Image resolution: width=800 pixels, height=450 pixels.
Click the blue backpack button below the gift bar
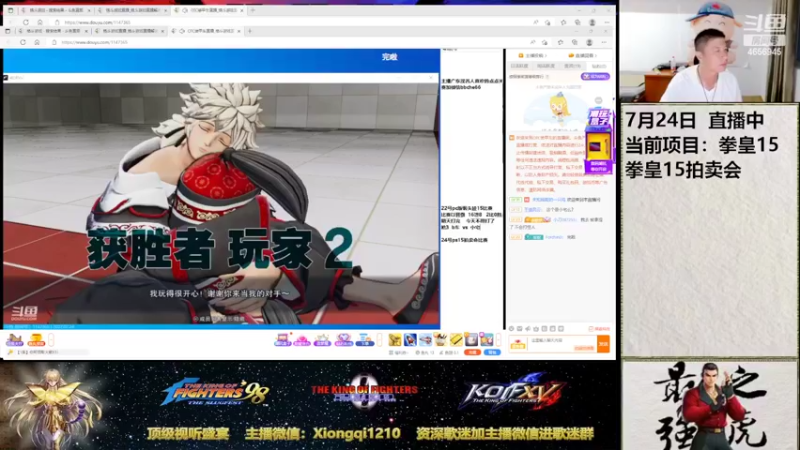pos(492,353)
